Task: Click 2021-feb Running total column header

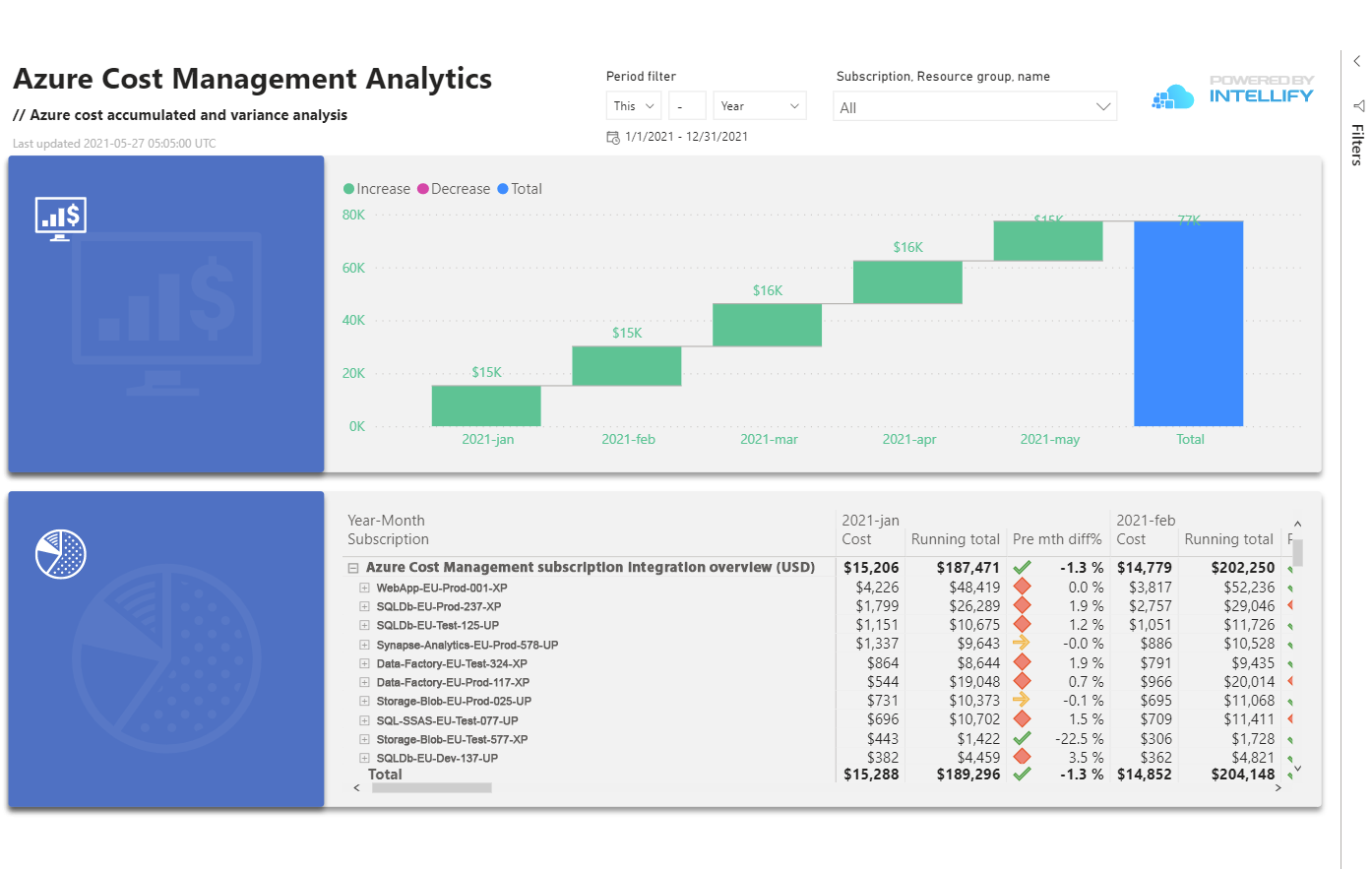Action: pyautogui.click(x=1228, y=539)
